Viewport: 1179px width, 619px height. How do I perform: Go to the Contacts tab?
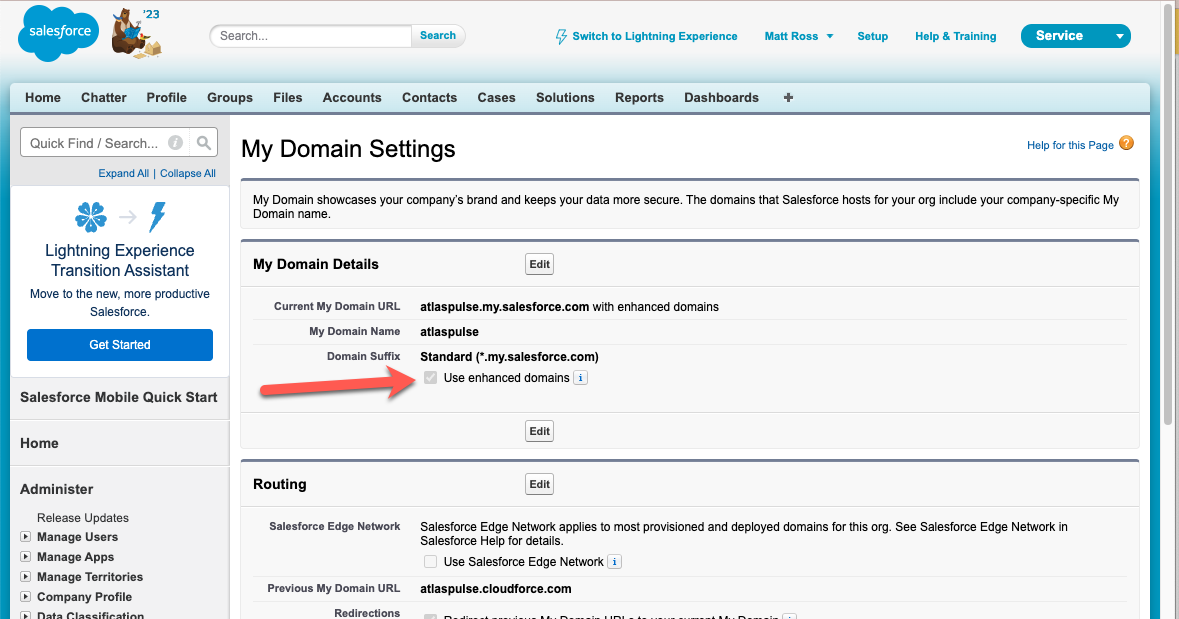pyautogui.click(x=429, y=98)
